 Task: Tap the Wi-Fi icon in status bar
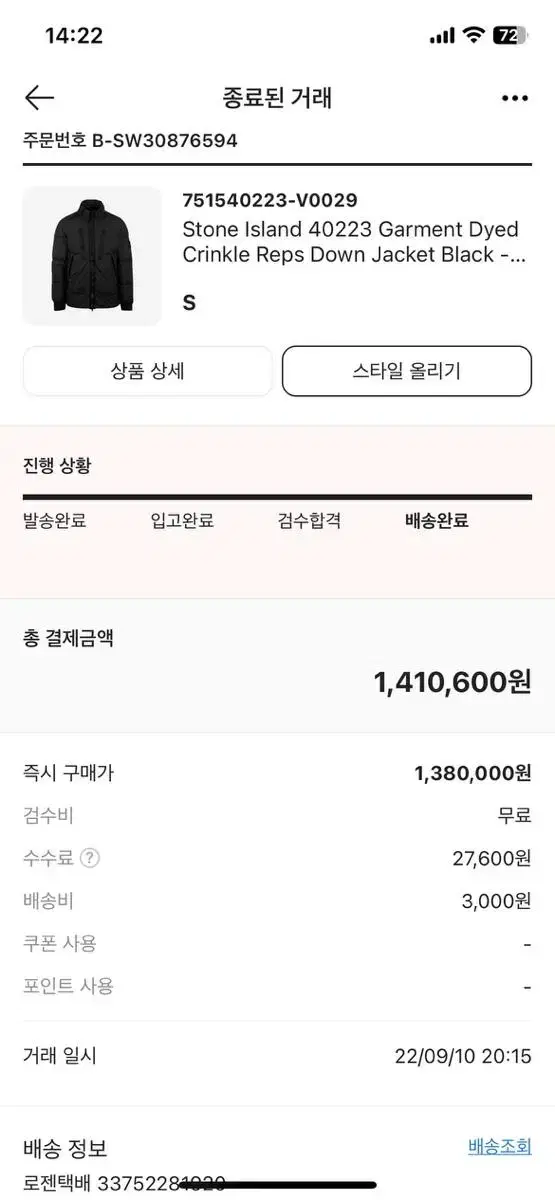(473, 36)
